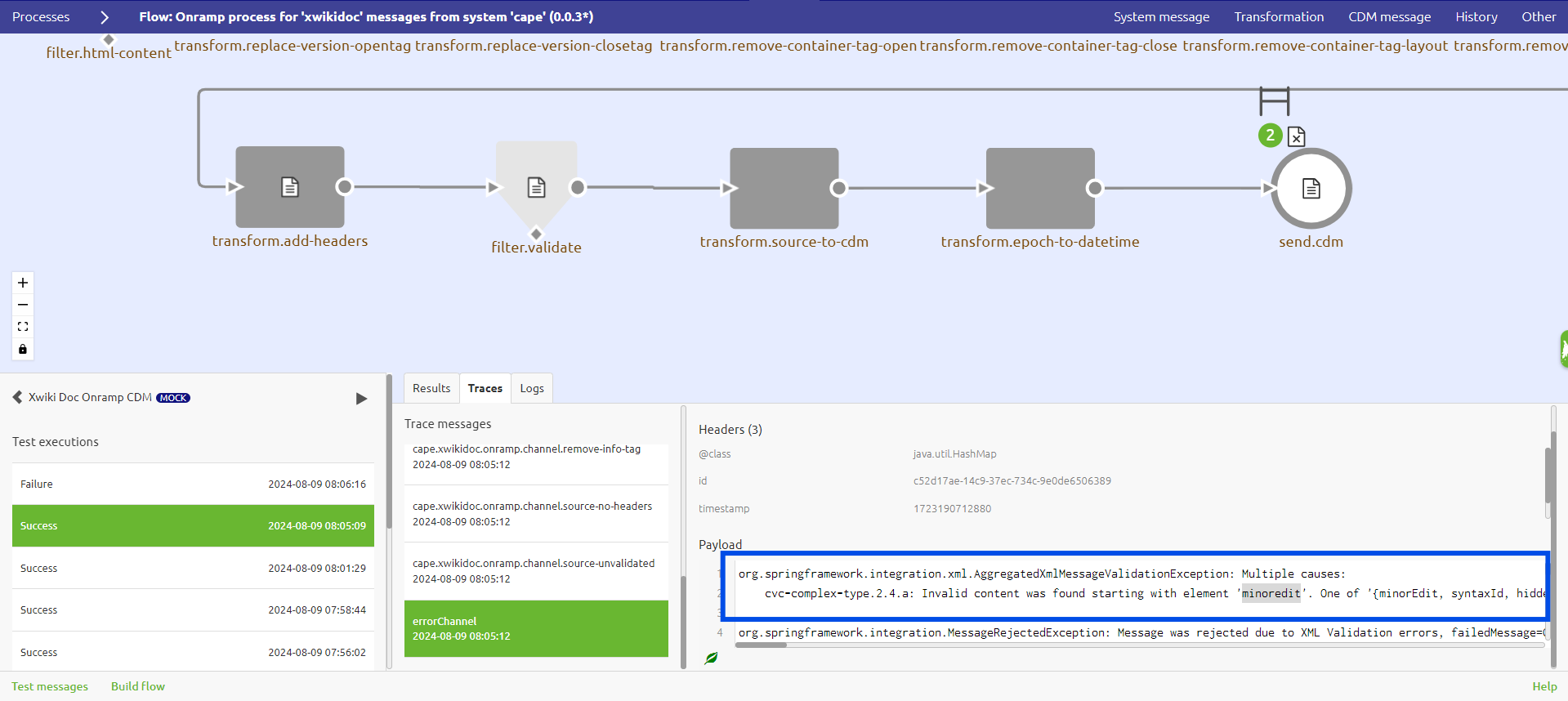The width and height of the screenshot is (1568, 701).
Task: Open the Transformation menu
Action: pyautogui.click(x=1279, y=16)
